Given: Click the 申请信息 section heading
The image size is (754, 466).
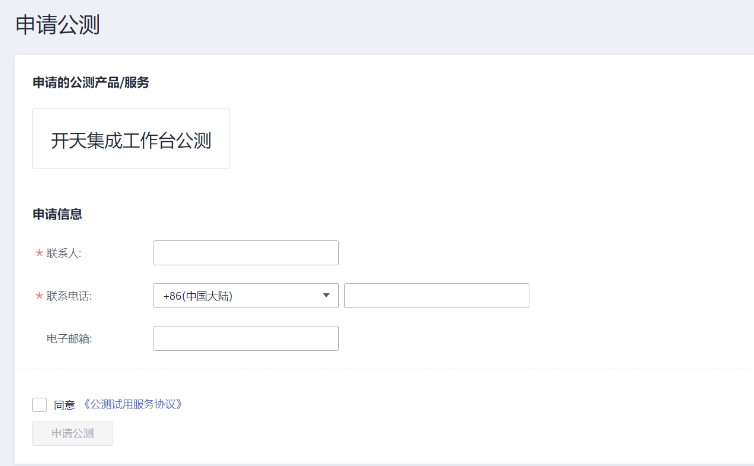Looking at the screenshot, I should click(x=57, y=213).
